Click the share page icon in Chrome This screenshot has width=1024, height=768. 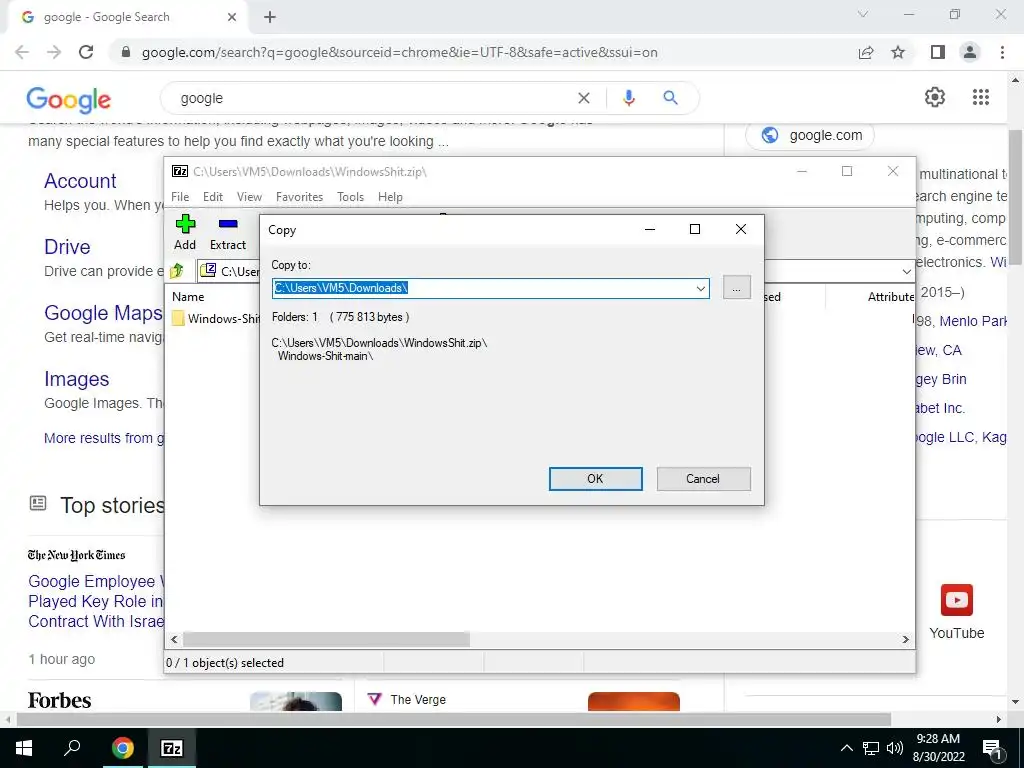coord(866,52)
